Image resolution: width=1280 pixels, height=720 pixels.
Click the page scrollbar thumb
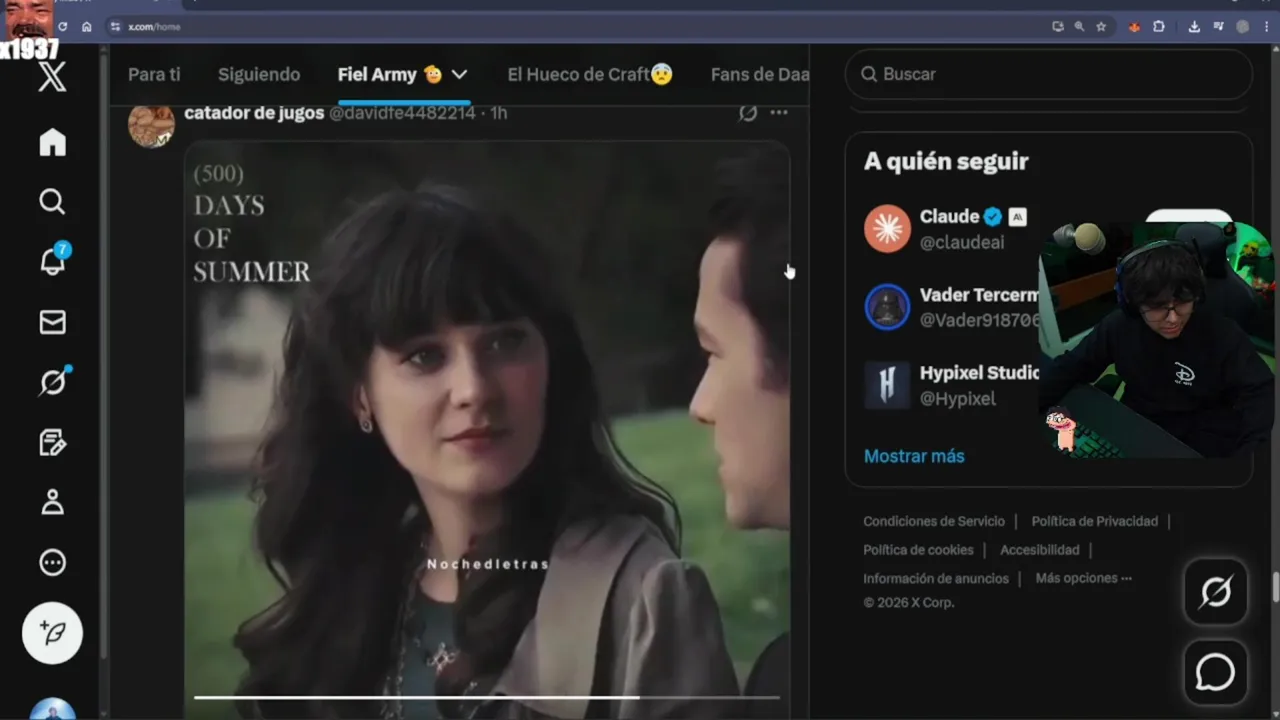click(1275, 587)
